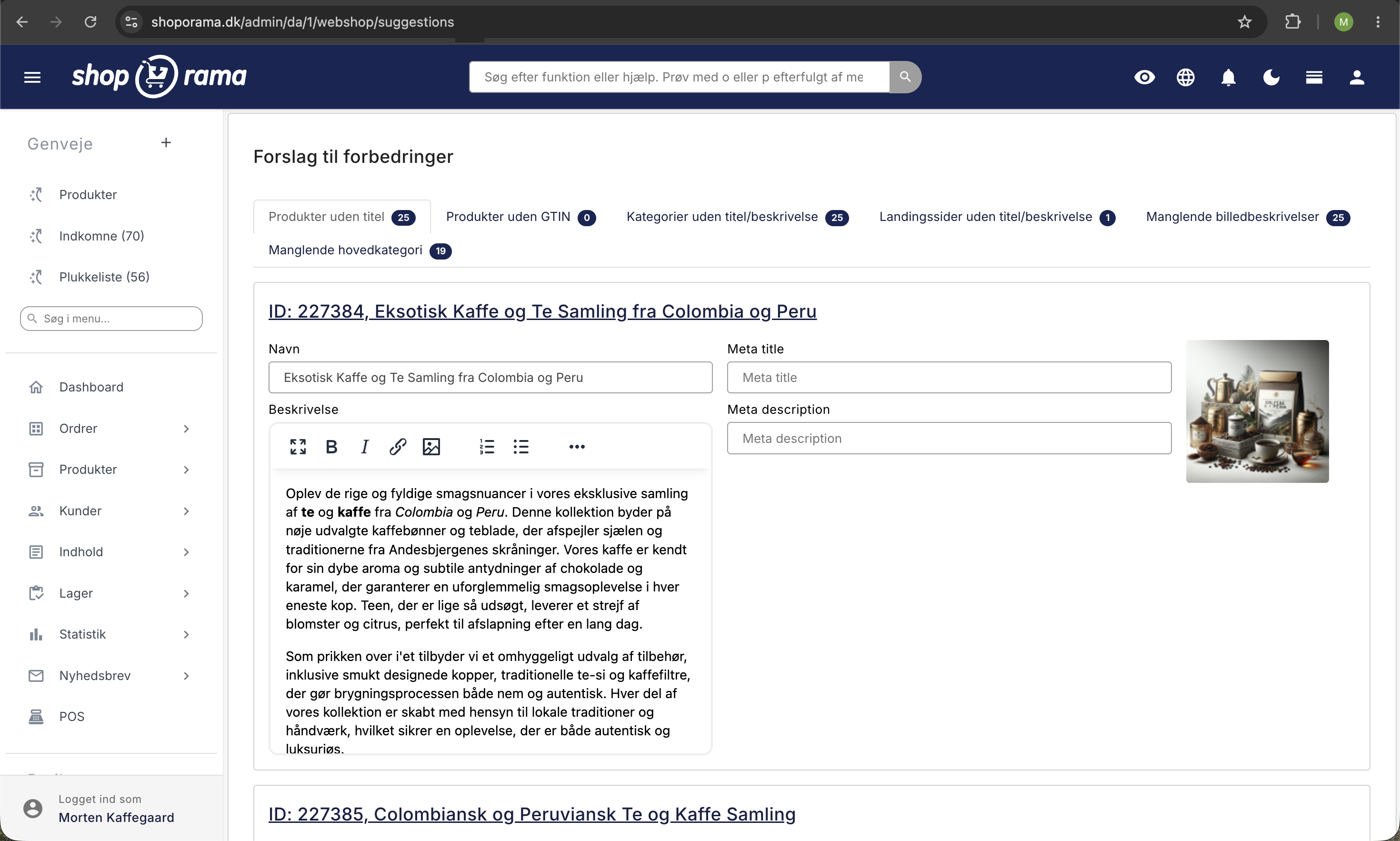Click the Søg i menu search field
The height and width of the screenshot is (841, 1400).
click(x=111, y=319)
